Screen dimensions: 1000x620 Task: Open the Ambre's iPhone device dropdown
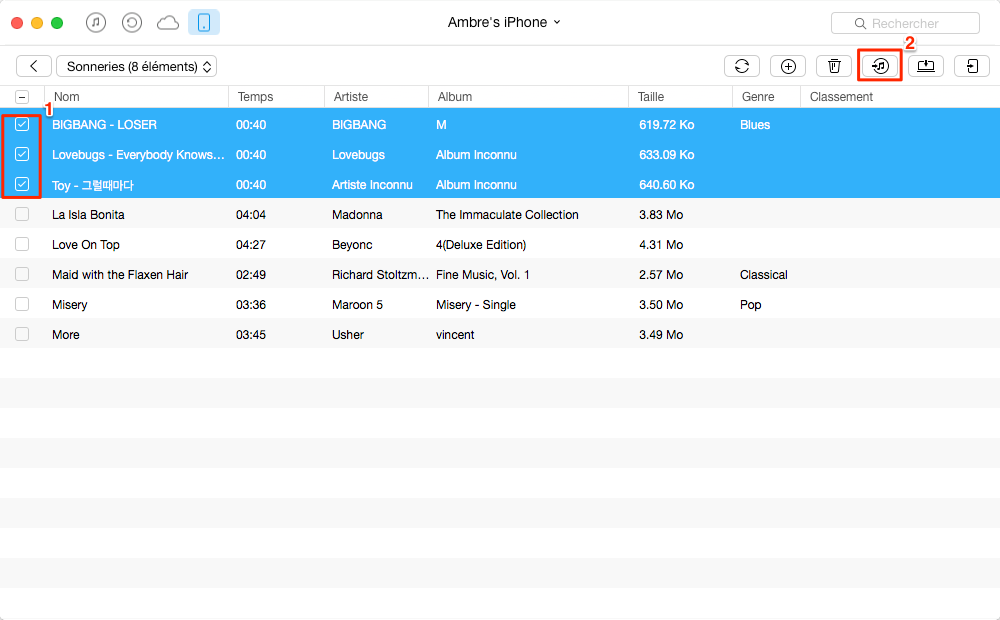tap(504, 22)
